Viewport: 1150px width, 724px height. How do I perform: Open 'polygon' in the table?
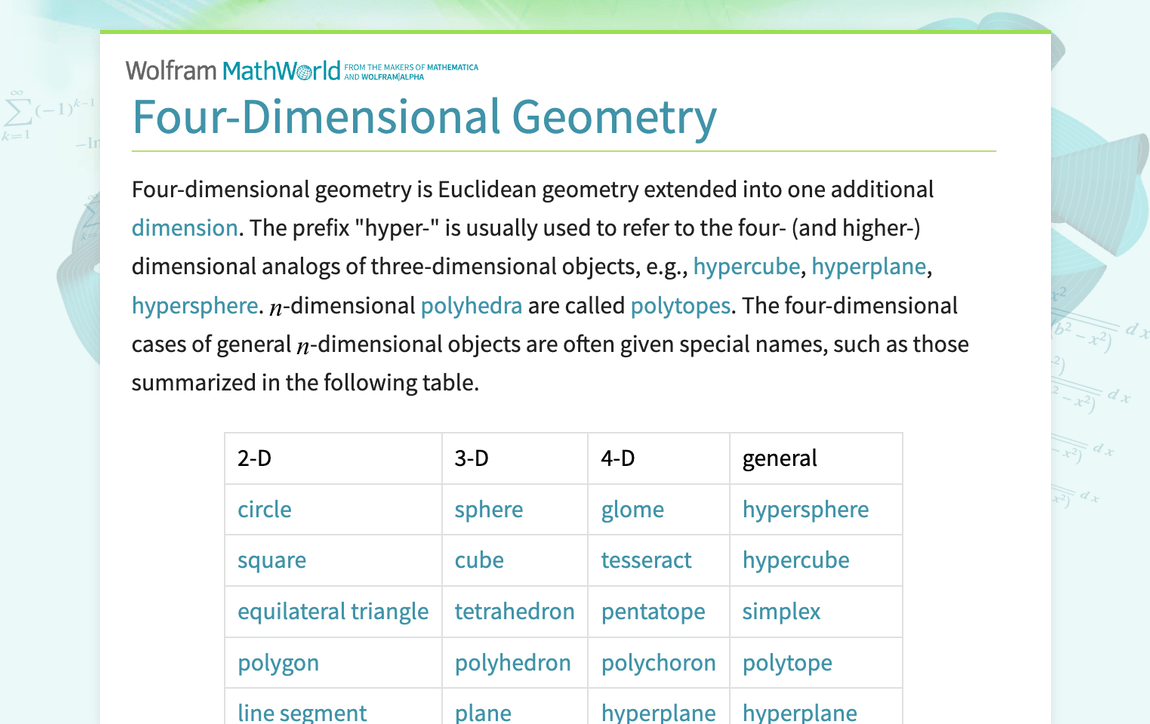[x=278, y=664]
